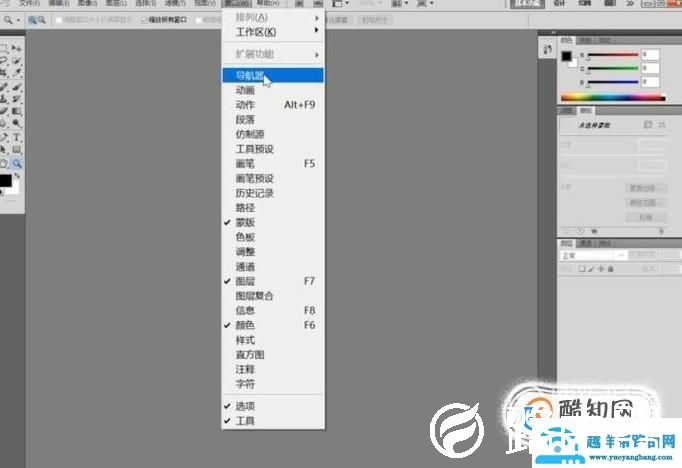Choose 通道 in the Window menu
Screen dimensions: 682x468
click(x=273, y=266)
